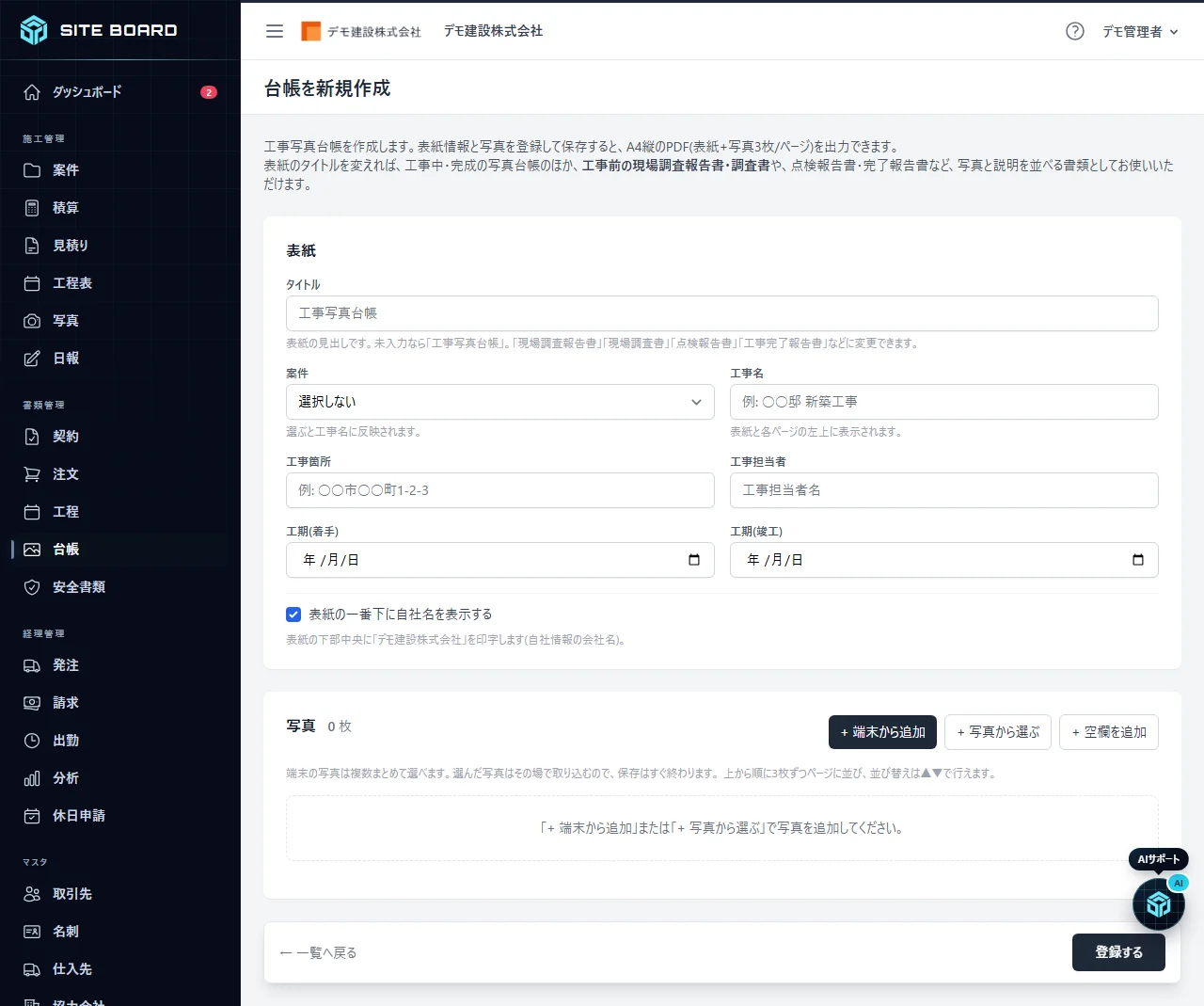Toggle the hamburger menu icon
This screenshot has width=1204, height=1006.
(x=275, y=31)
